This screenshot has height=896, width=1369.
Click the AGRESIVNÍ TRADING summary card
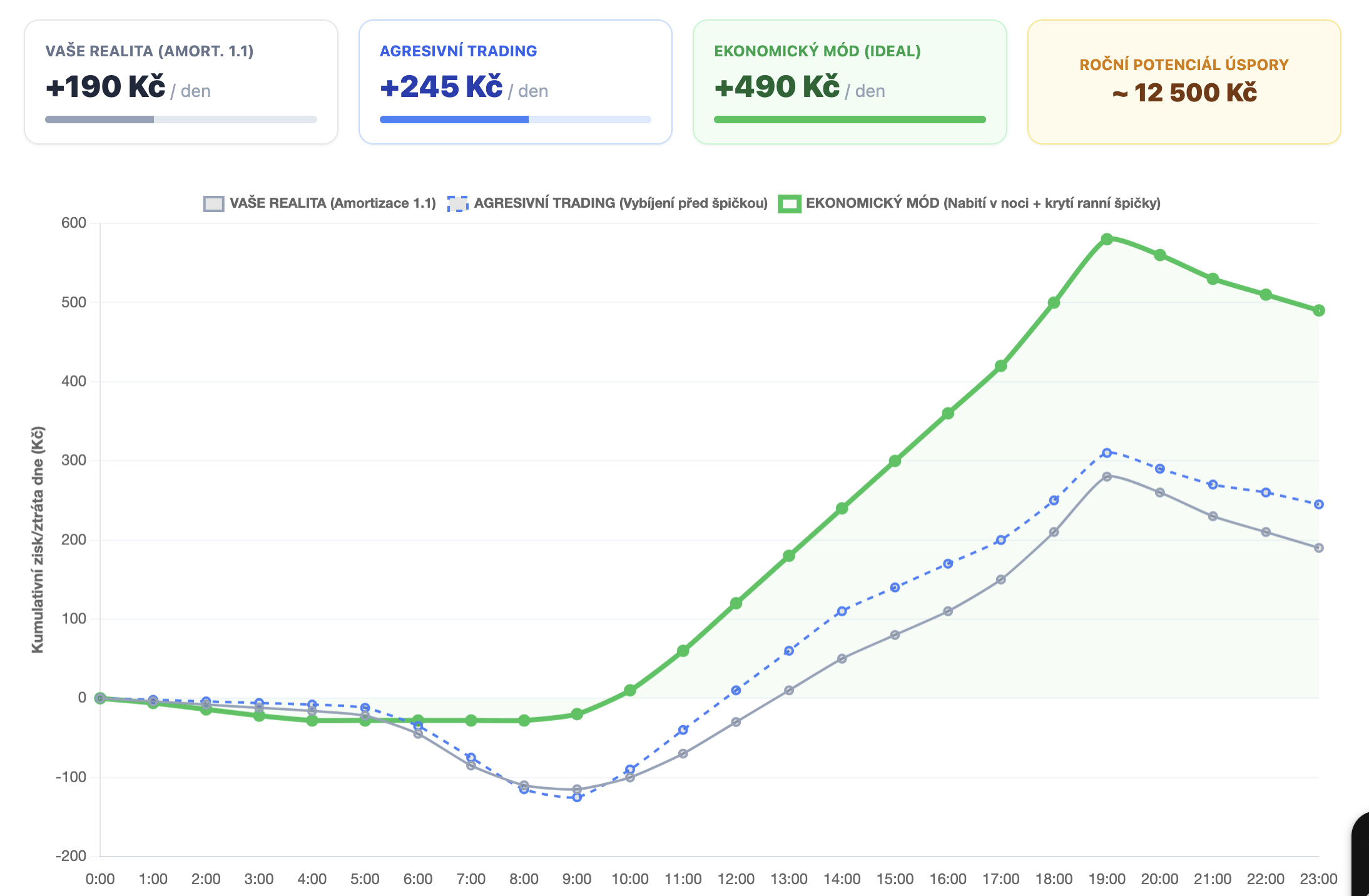[515, 82]
